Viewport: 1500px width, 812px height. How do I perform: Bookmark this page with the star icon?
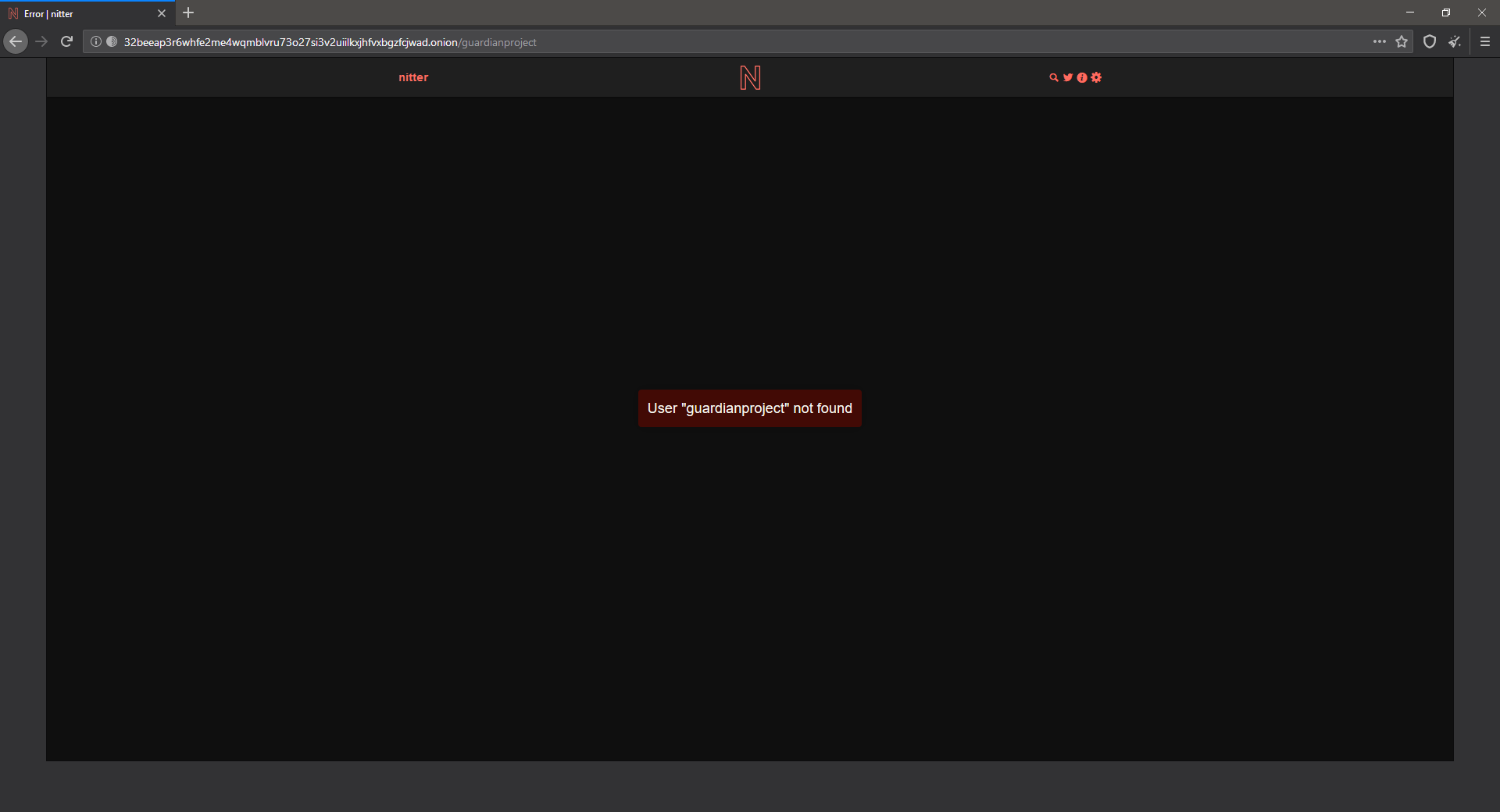1402,41
